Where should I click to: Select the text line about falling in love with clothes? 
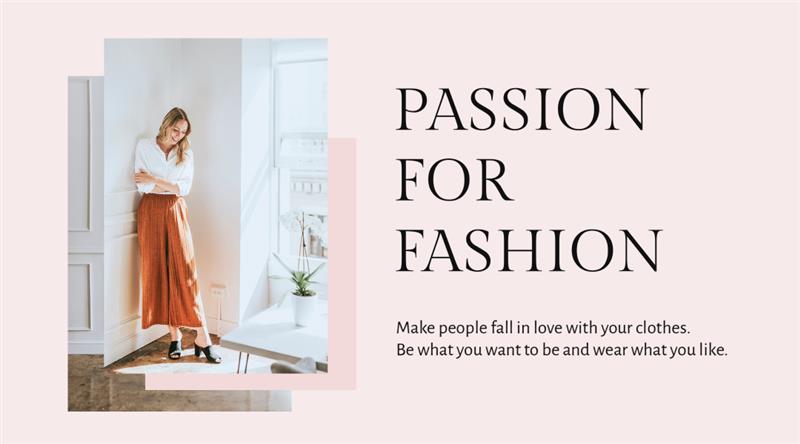point(543,328)
